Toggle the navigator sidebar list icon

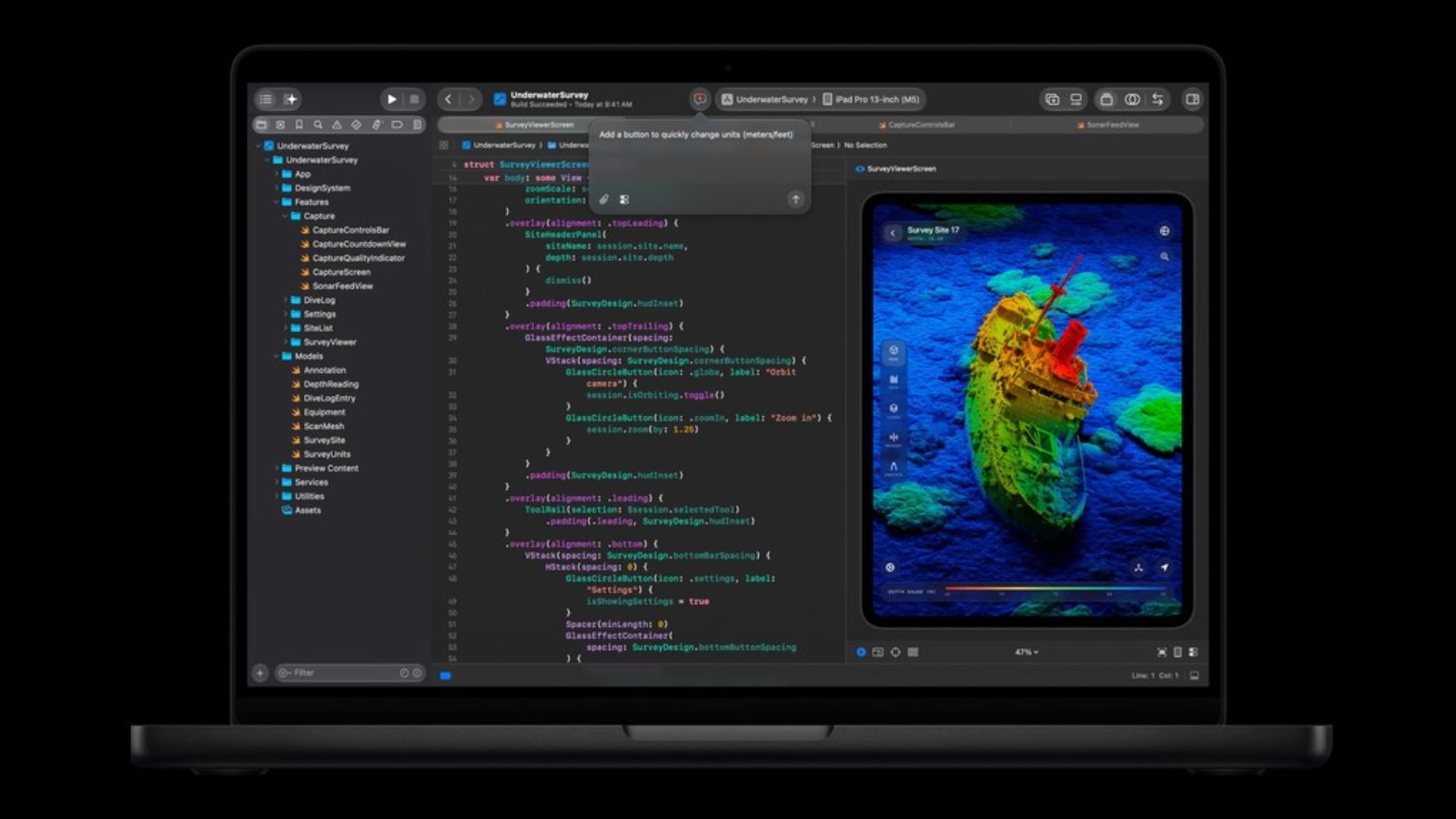tap(266, 99)
